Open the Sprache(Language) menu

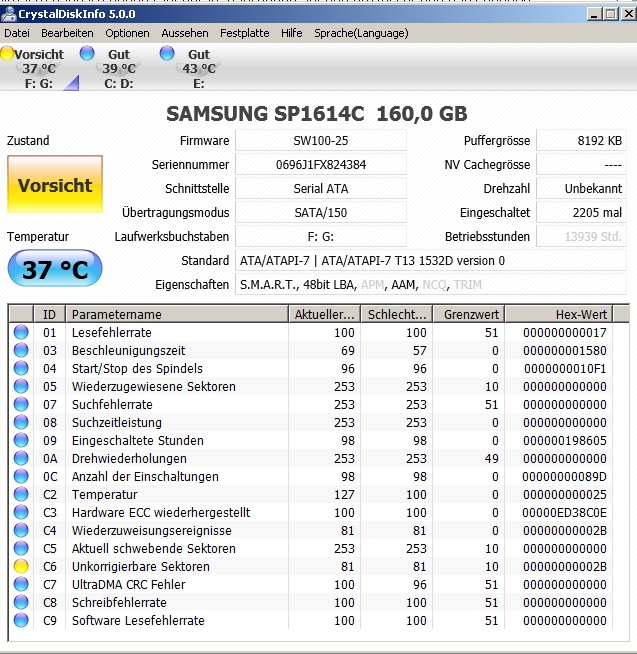coord(361,33)
